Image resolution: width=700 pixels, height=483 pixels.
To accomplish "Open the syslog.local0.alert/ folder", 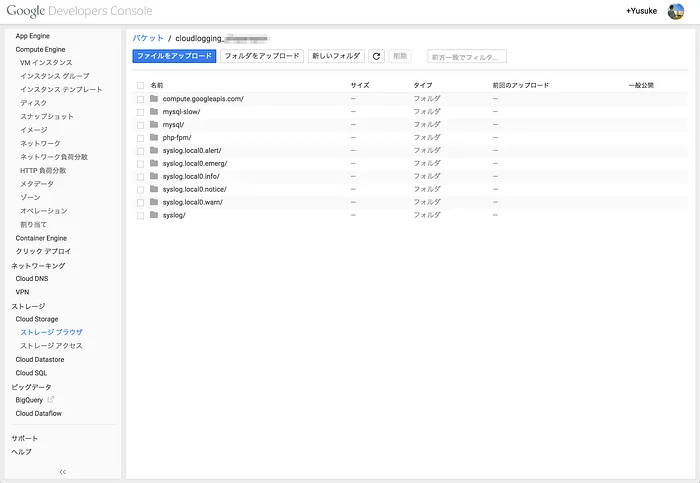I will coord(192,150).
